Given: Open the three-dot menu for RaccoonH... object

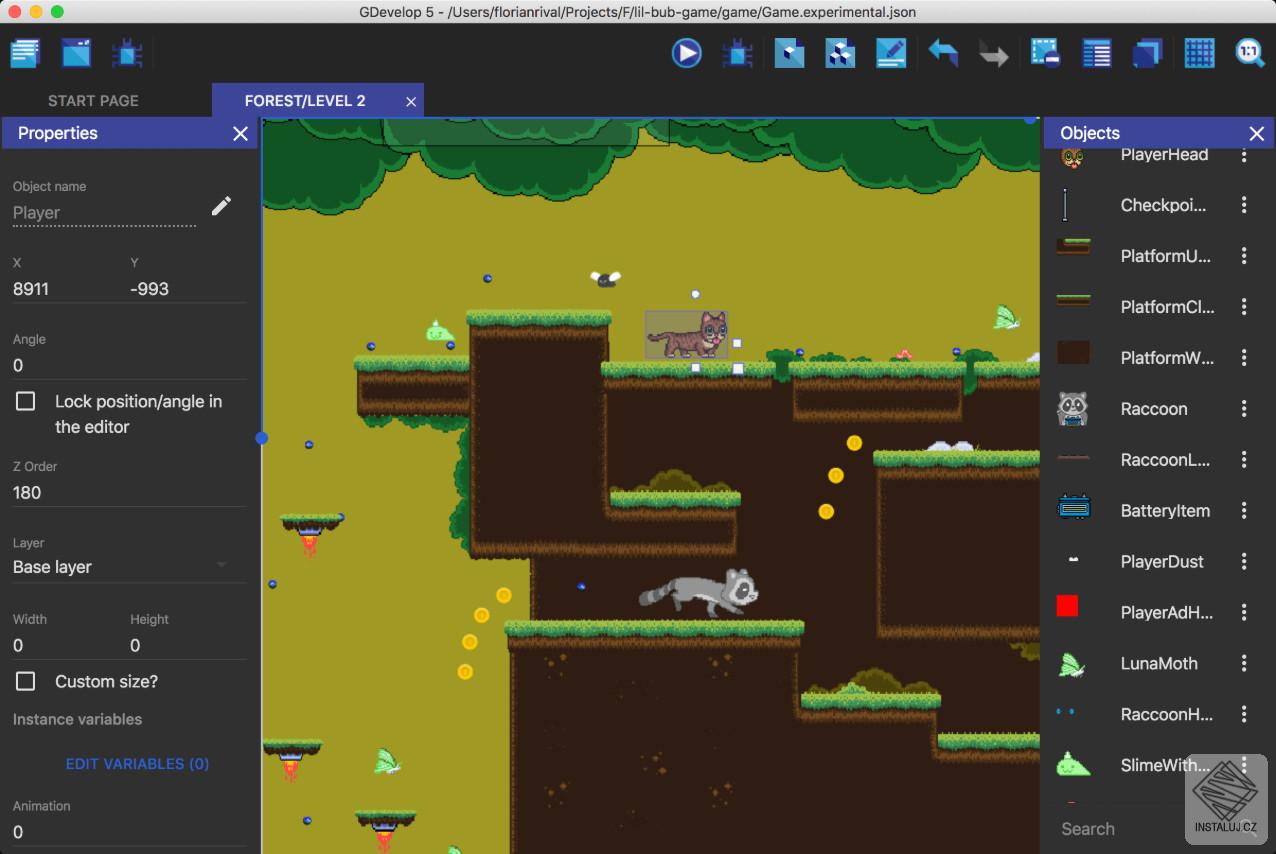Looking at the screenshot, I should coord(1244,714).
